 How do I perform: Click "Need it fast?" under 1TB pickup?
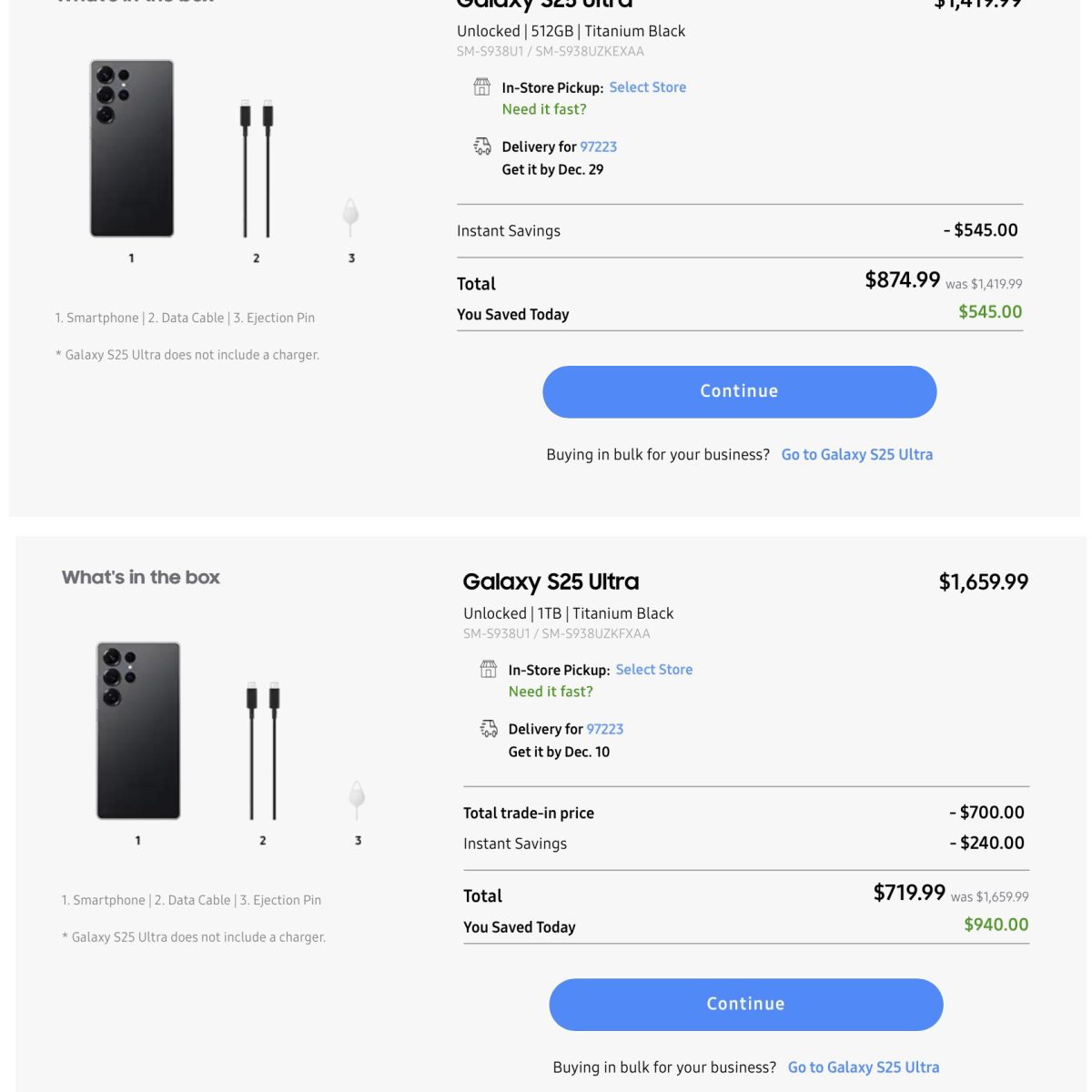pos(551,692)
